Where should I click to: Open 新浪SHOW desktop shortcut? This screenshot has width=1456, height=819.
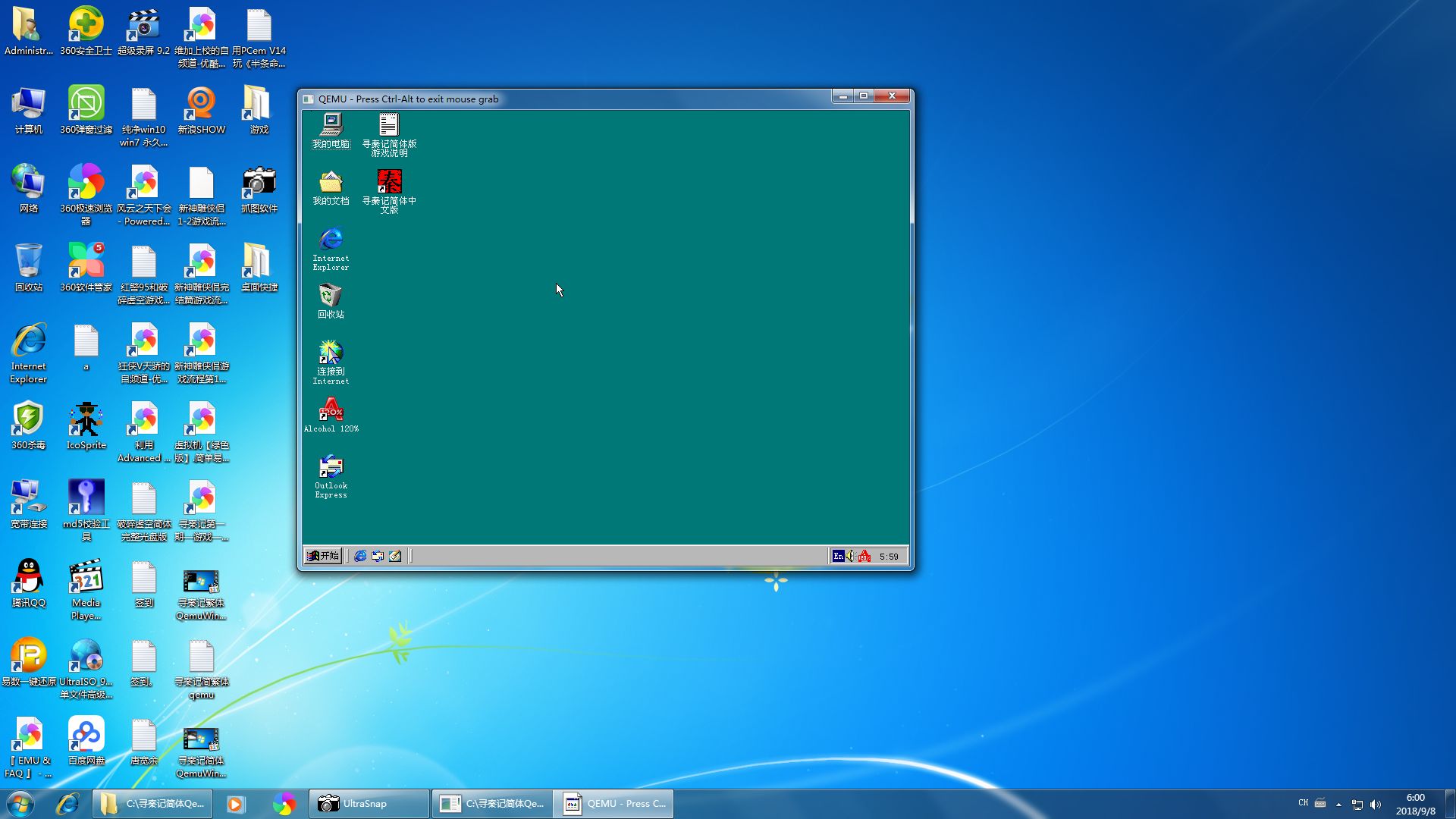(201, 110)
